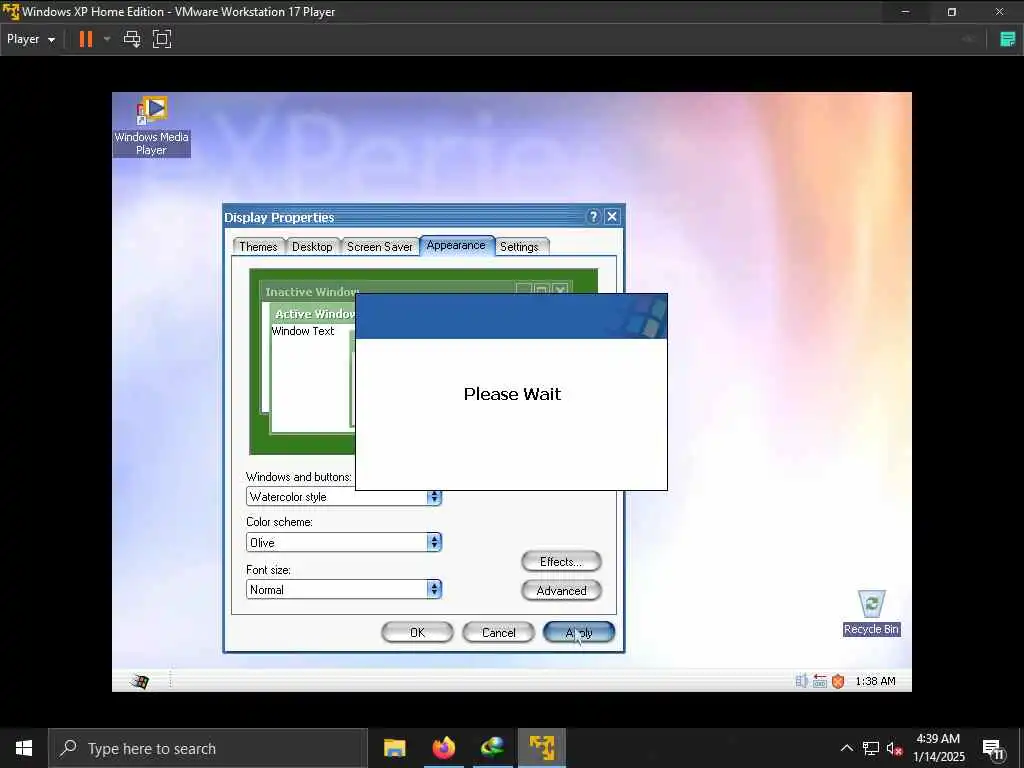Show hidden system tray icons

coord(846,748)
